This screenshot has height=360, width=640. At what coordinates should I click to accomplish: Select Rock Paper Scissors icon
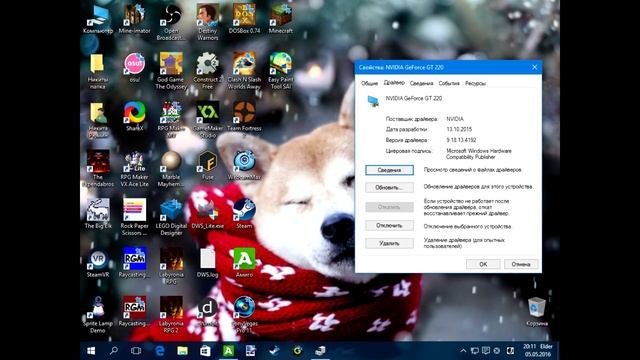pyautogui.click(x=134, y=217)
